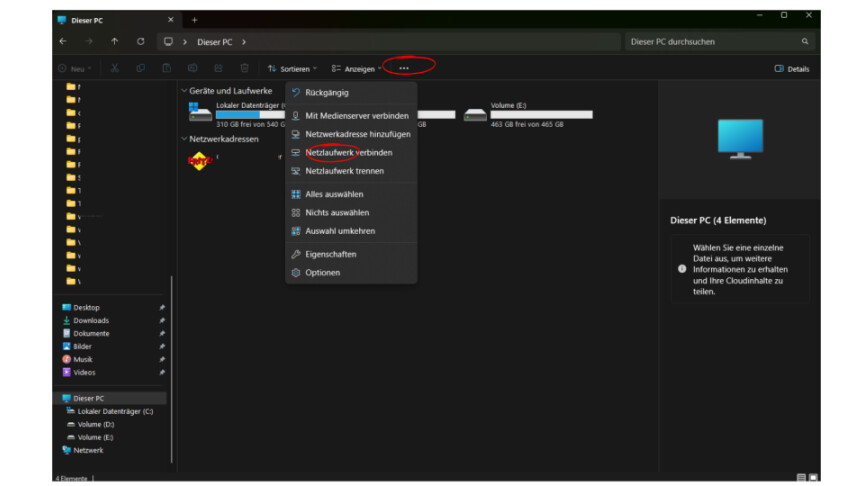Click the back navigation arrow

click(x=64, y=42)
